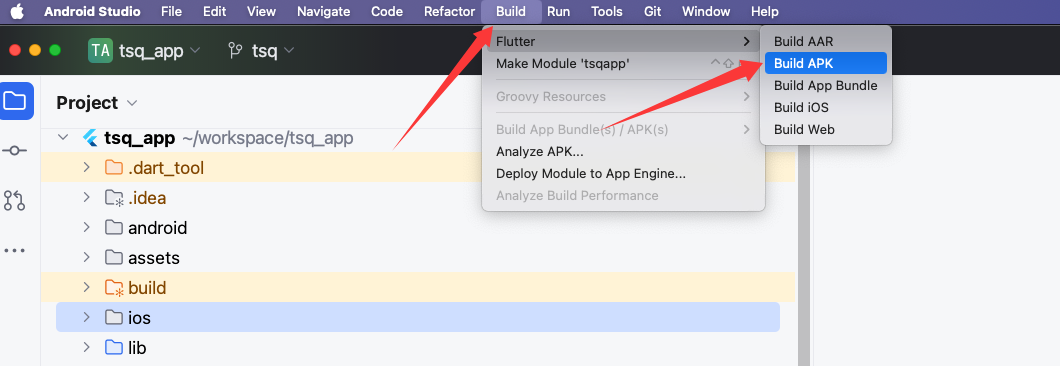Select the Flutter submenu entry
The image size is (1060, 366).
pyautogui.click(x=623, y=41)
